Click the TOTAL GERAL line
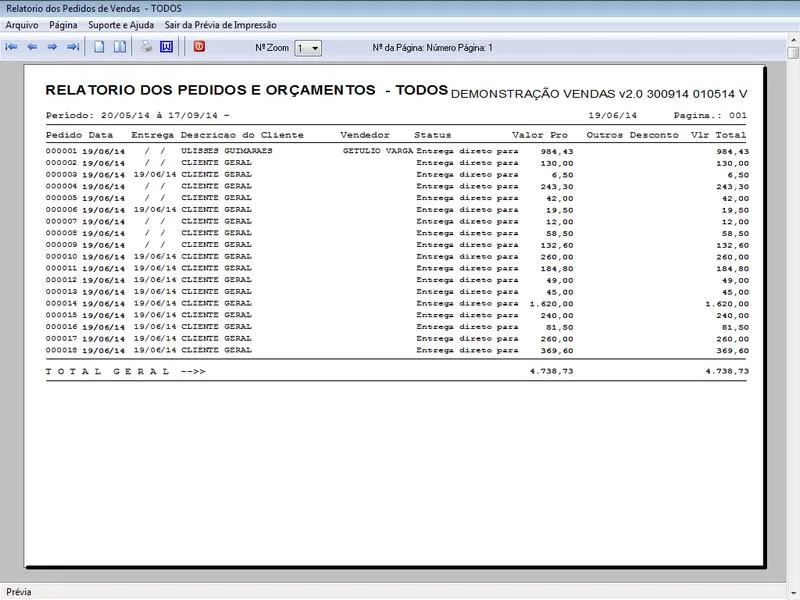Image resolution: width=800 pixels, height=600 pixels. [x=125, y=371]
